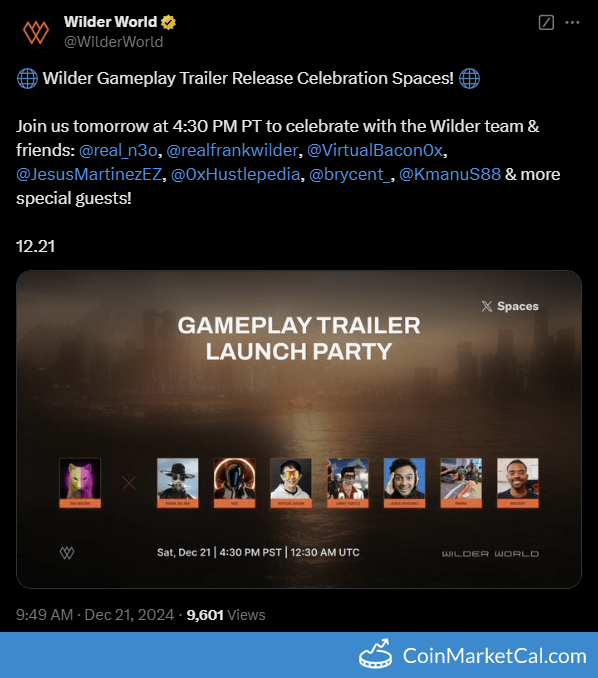This screenshot has width=598, height=678.
Task: Visit the @VirtualBacon0x profile mention
Action: pyautogui.click(x=375, y=150)
